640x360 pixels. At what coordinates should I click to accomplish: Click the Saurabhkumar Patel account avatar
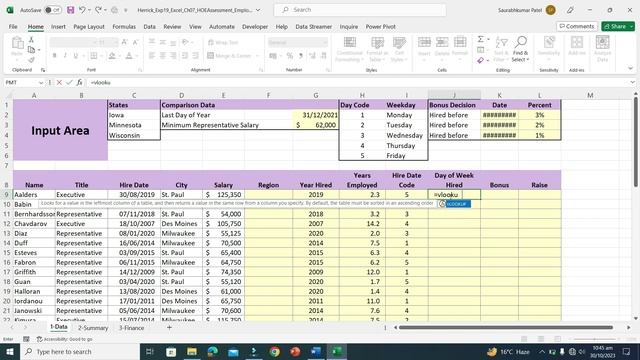(x=550, y=10)
